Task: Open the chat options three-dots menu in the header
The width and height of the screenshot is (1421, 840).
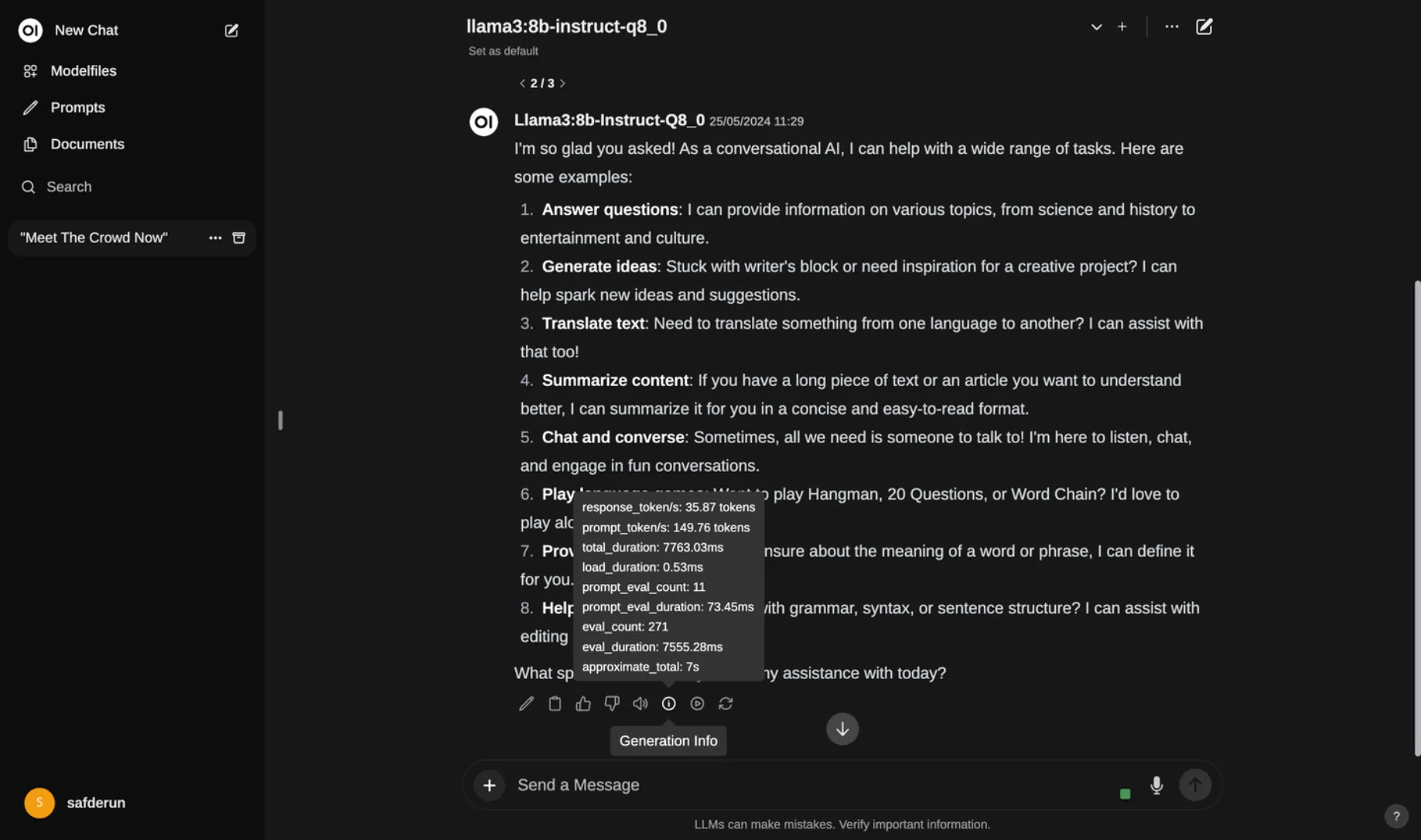Action: click(x=1172, y=26)
